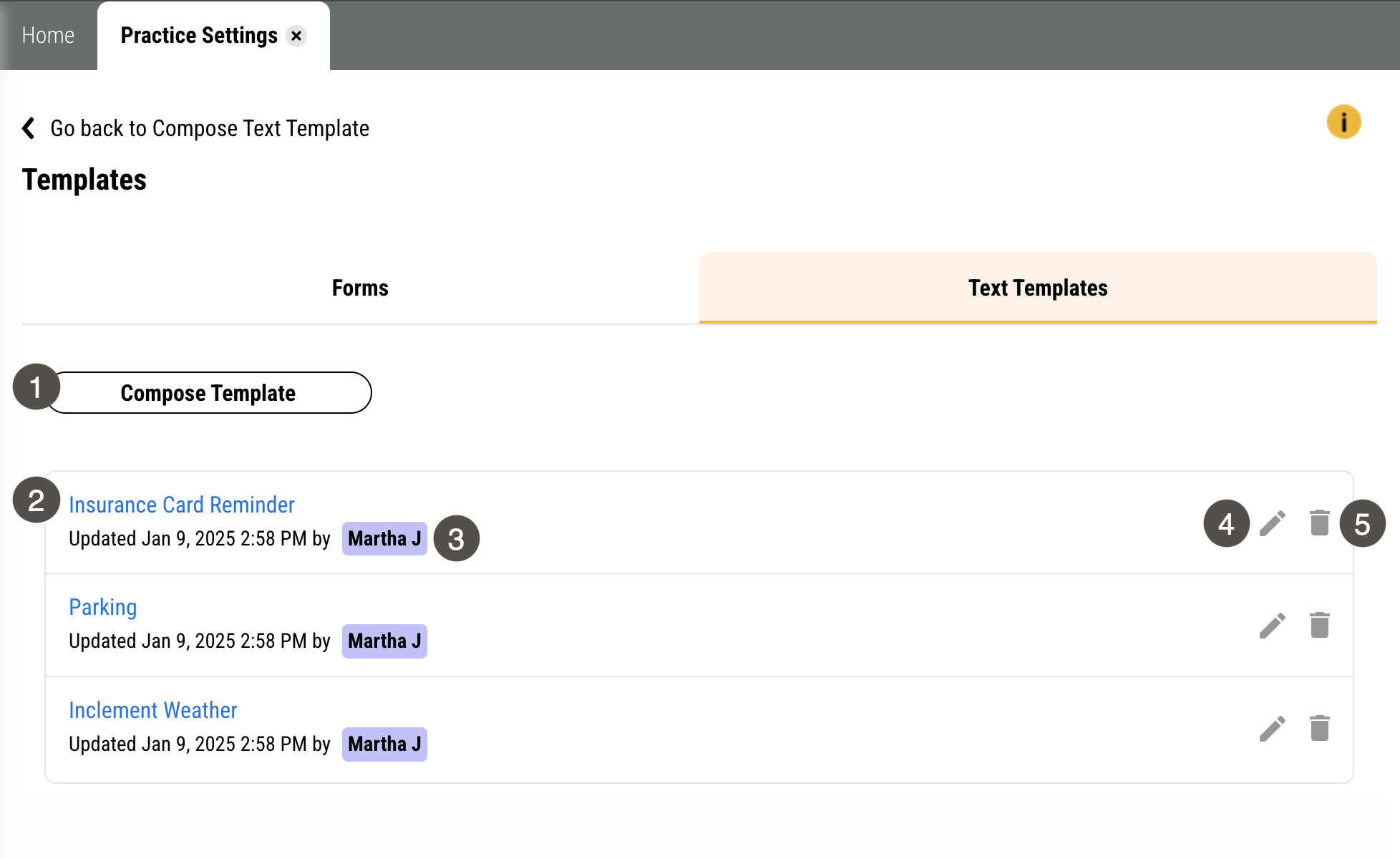Viewport: 1400px width, 859px height.
Task: Click the updated date under Parking
Action: 200,641
